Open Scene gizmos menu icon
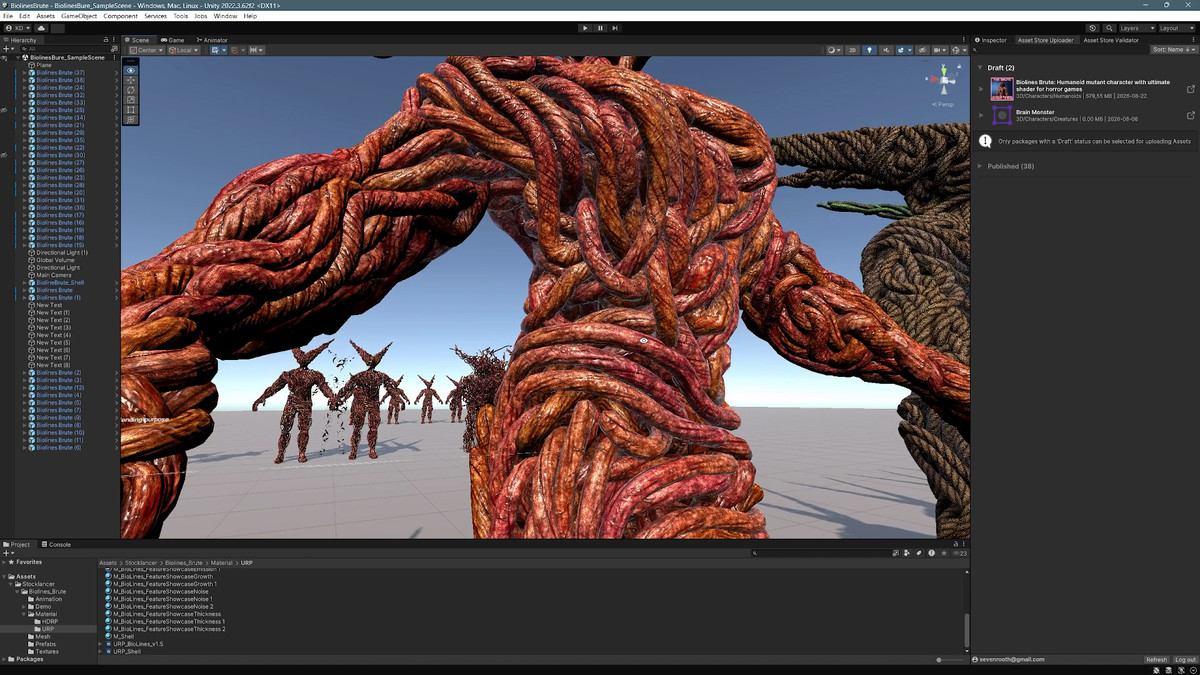 [959, 50]
